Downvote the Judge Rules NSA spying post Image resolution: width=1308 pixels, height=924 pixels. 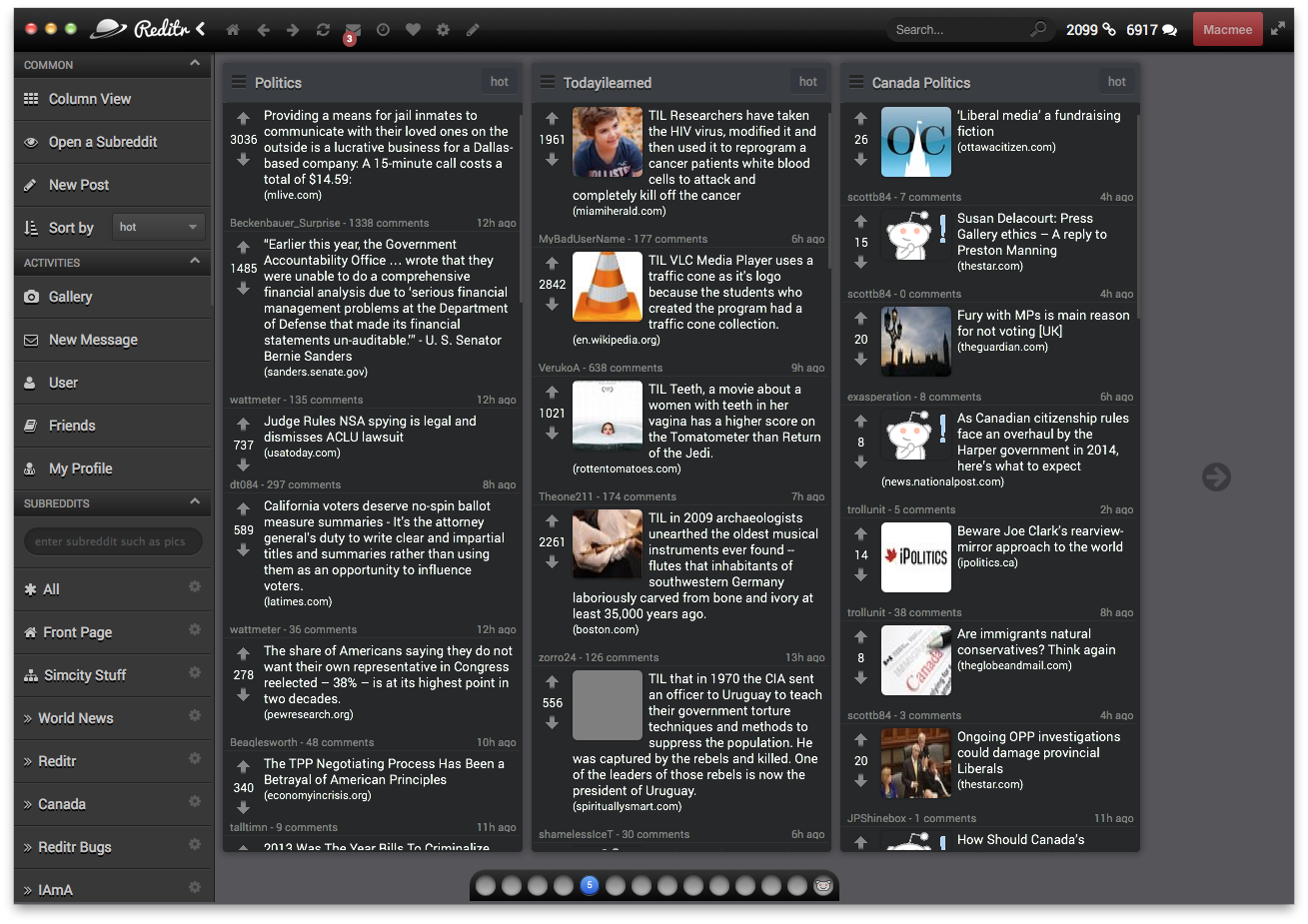point(243,464)
